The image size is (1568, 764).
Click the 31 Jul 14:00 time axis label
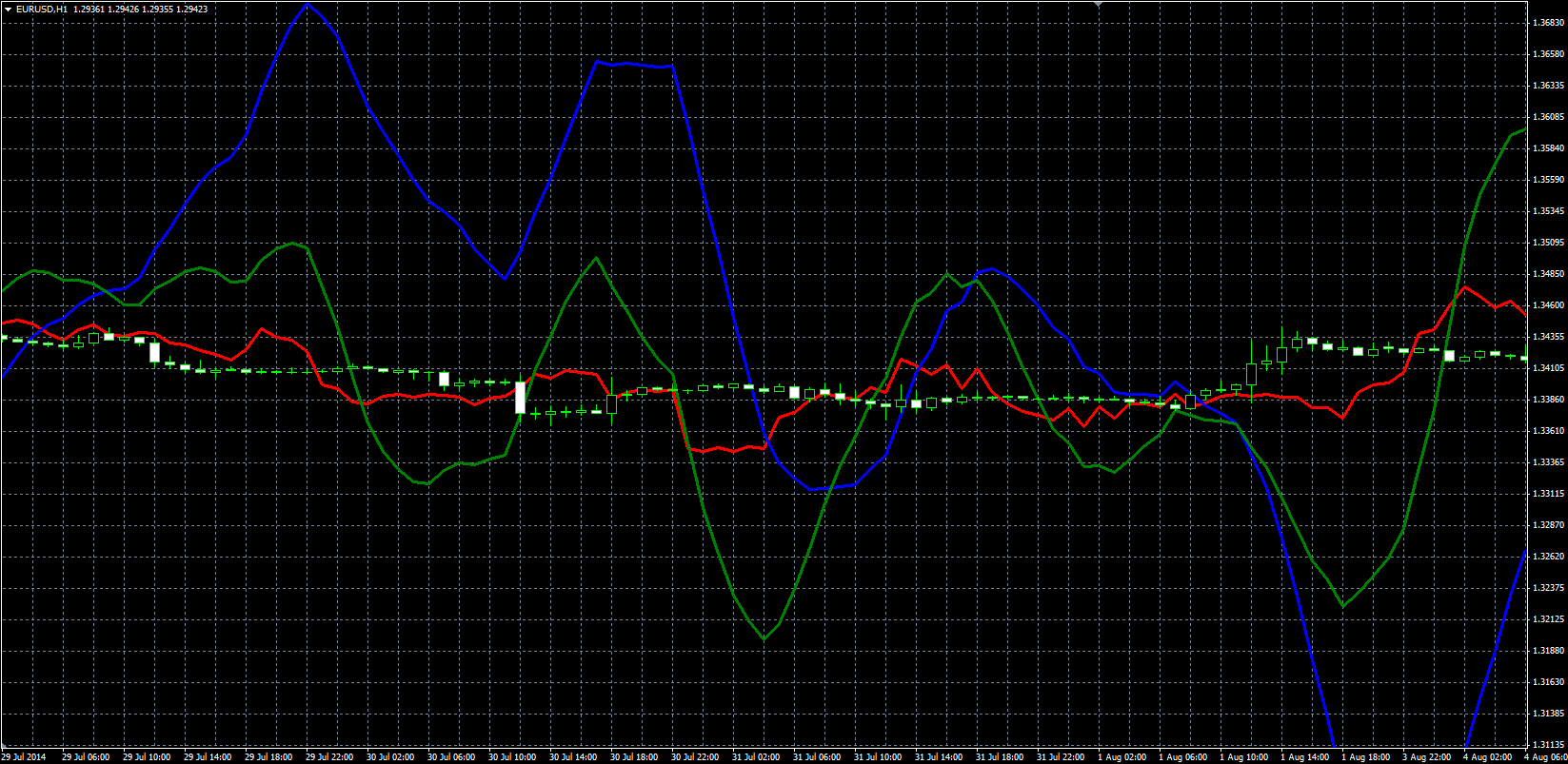tap(939, 757)
